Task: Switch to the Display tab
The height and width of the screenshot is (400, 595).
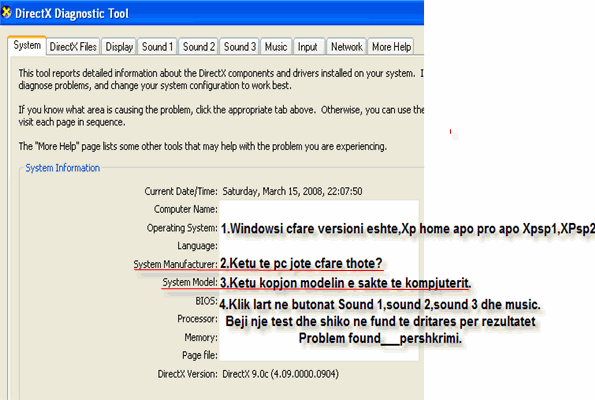Action: pos(119,47)
